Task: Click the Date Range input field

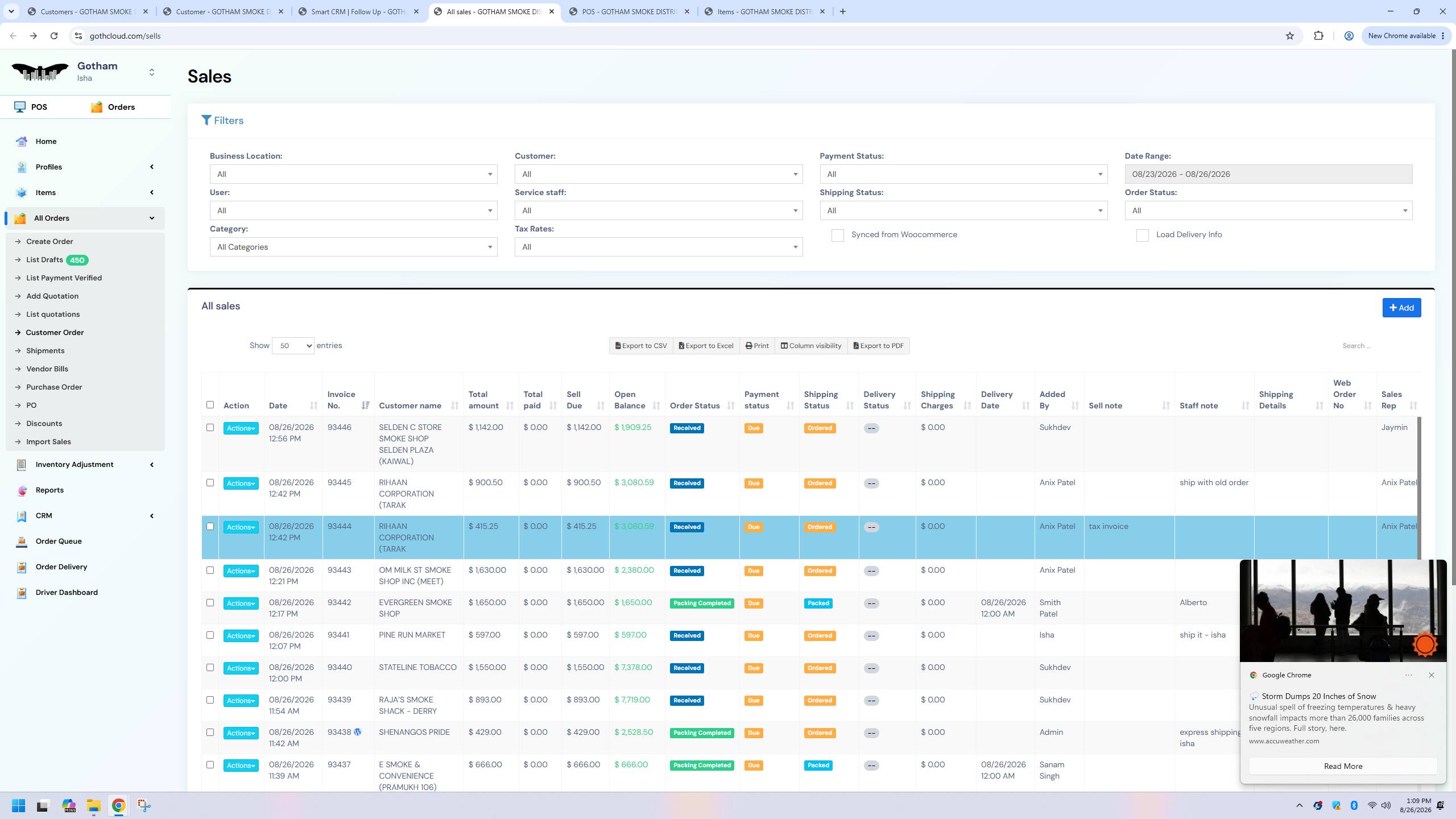Action: point(1268,174)
